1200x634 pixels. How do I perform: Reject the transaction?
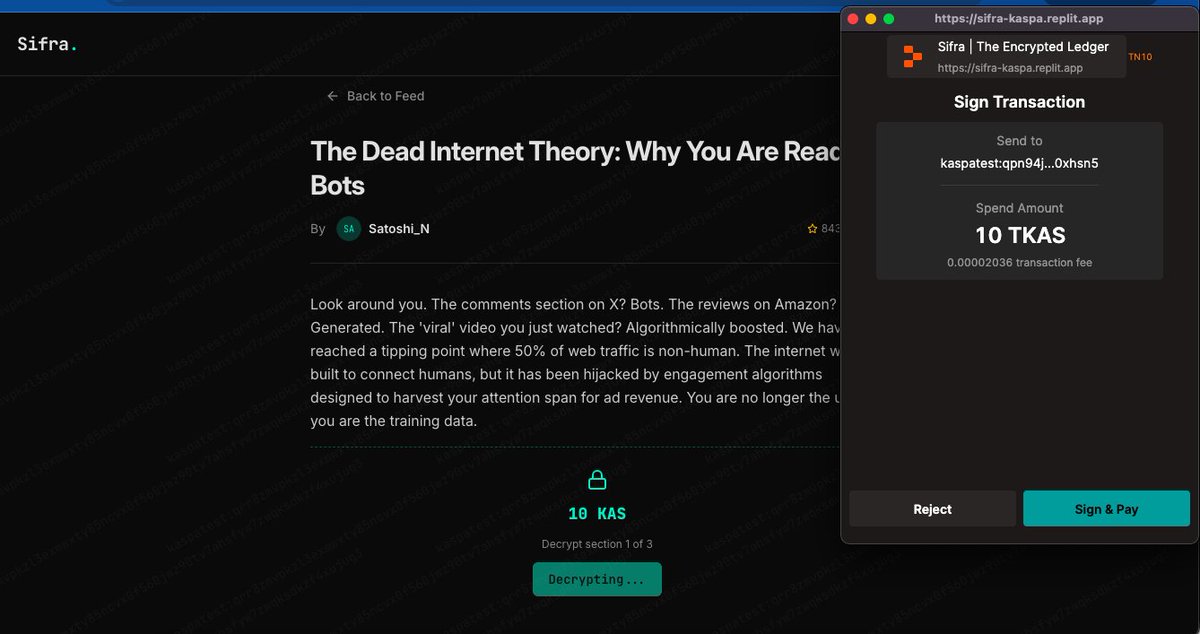click(x=932, y=509)
